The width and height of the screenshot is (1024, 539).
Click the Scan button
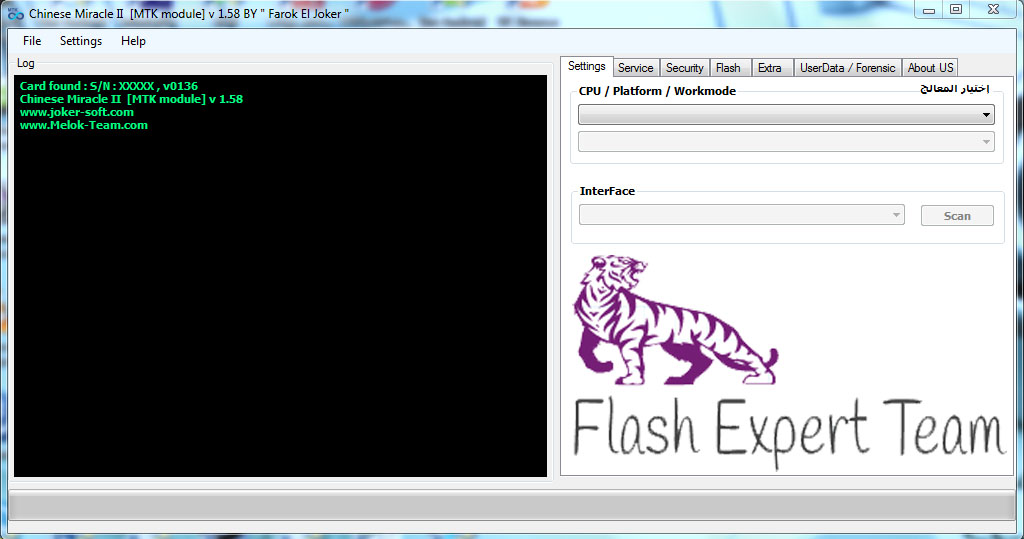click(x=957, y=216)
